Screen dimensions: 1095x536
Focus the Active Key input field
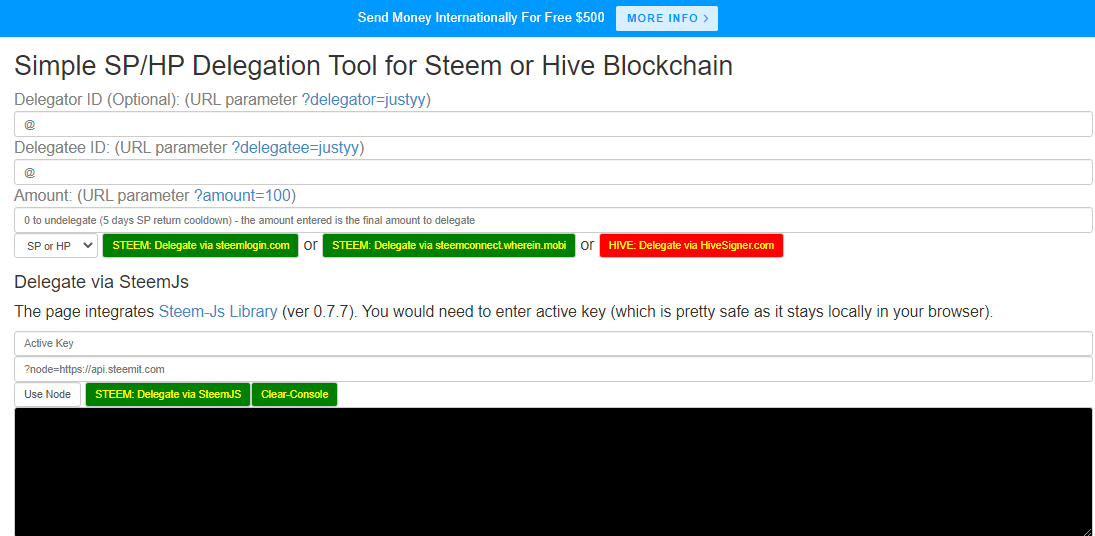(x=553, y=343)
